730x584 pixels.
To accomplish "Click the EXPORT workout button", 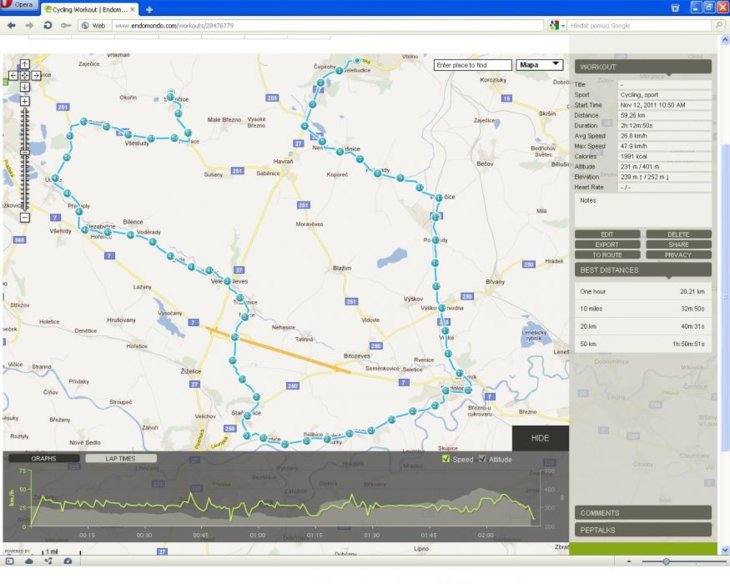I will [607, 244].
